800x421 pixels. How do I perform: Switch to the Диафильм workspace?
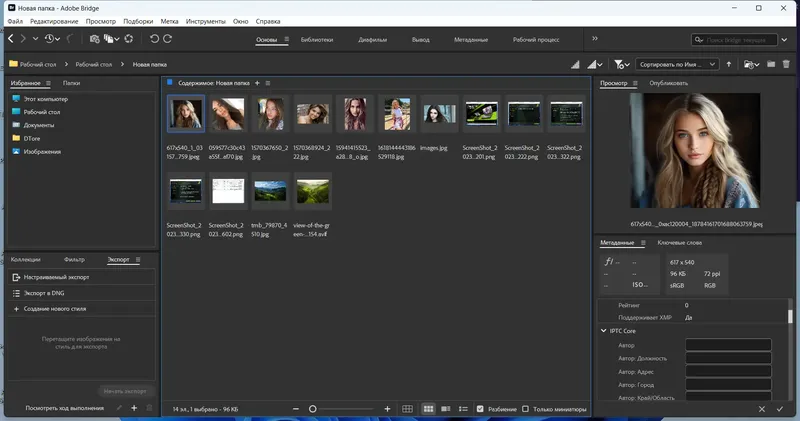[372, 40]
